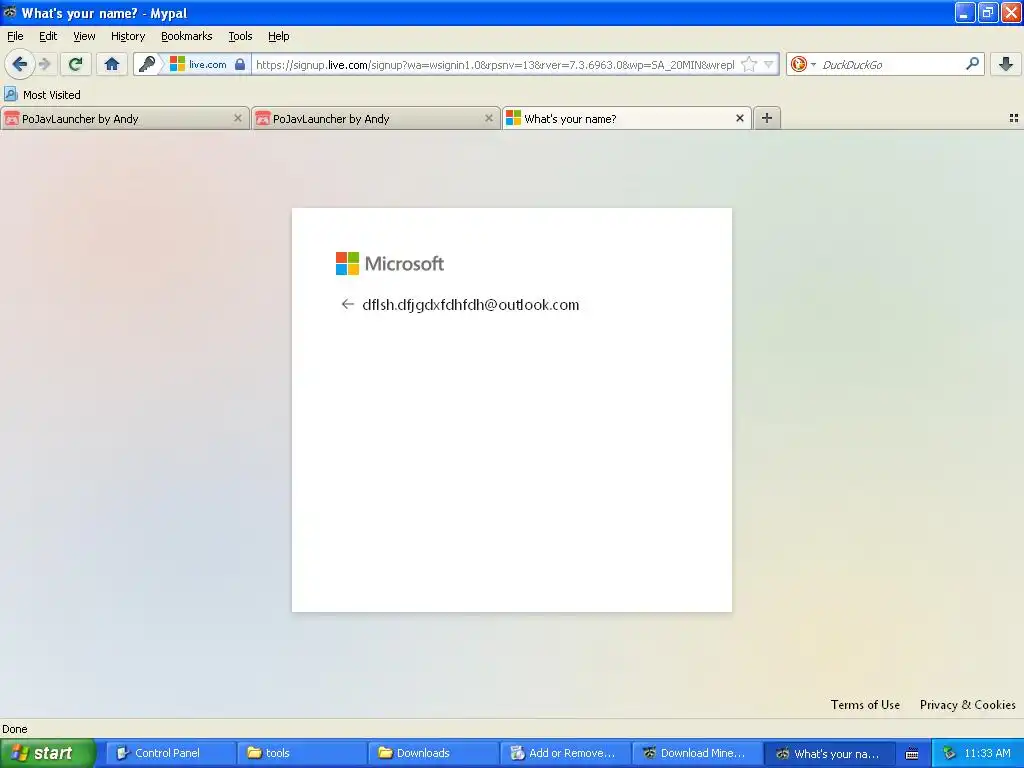Switch to Add or Remove taskbar window
Screen dimensions: 1024x768
tap(564, 753)
